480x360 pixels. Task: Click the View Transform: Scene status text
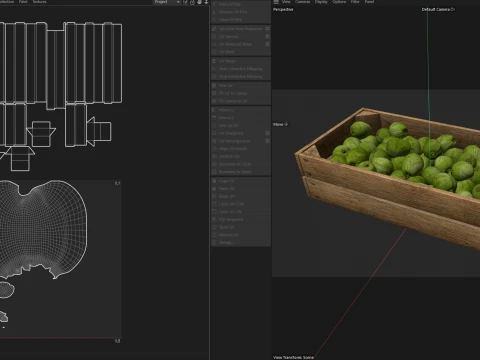point(293,357)
